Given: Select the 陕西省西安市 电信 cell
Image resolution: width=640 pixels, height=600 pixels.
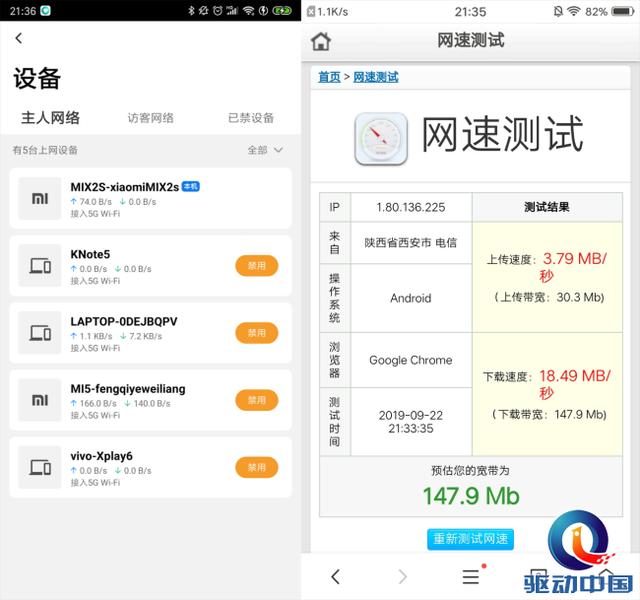Looking at the screenshot, I should [411, 243].
